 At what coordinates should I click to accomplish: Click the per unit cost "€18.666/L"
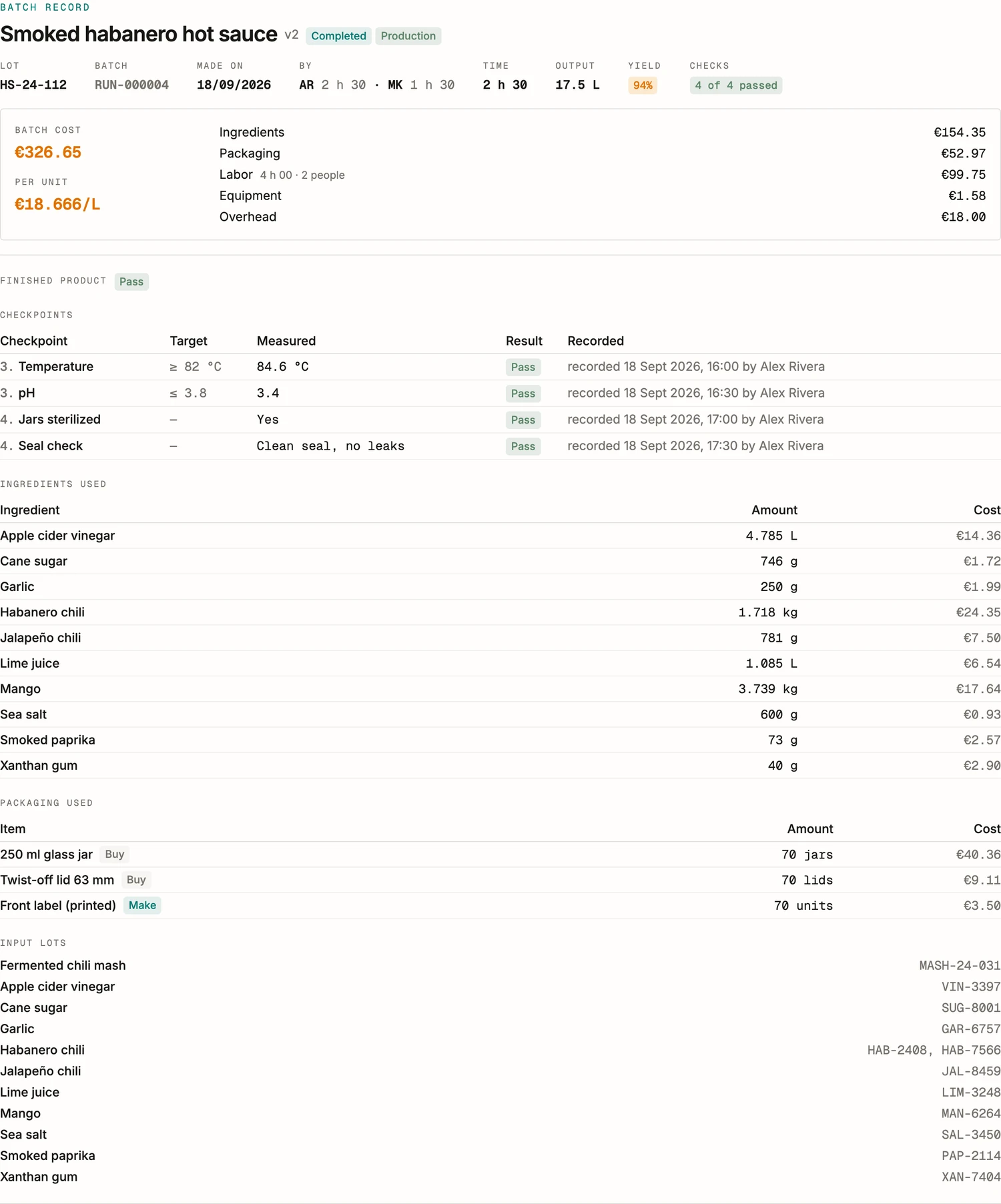pyautogui.click(x=57, y=205)
